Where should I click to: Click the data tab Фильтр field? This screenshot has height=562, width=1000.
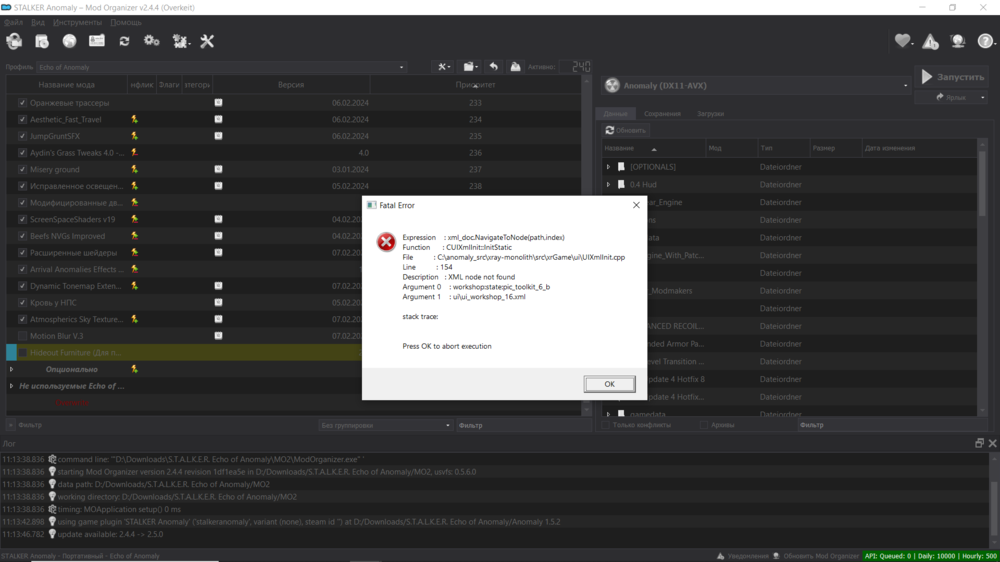coord(892,425)
